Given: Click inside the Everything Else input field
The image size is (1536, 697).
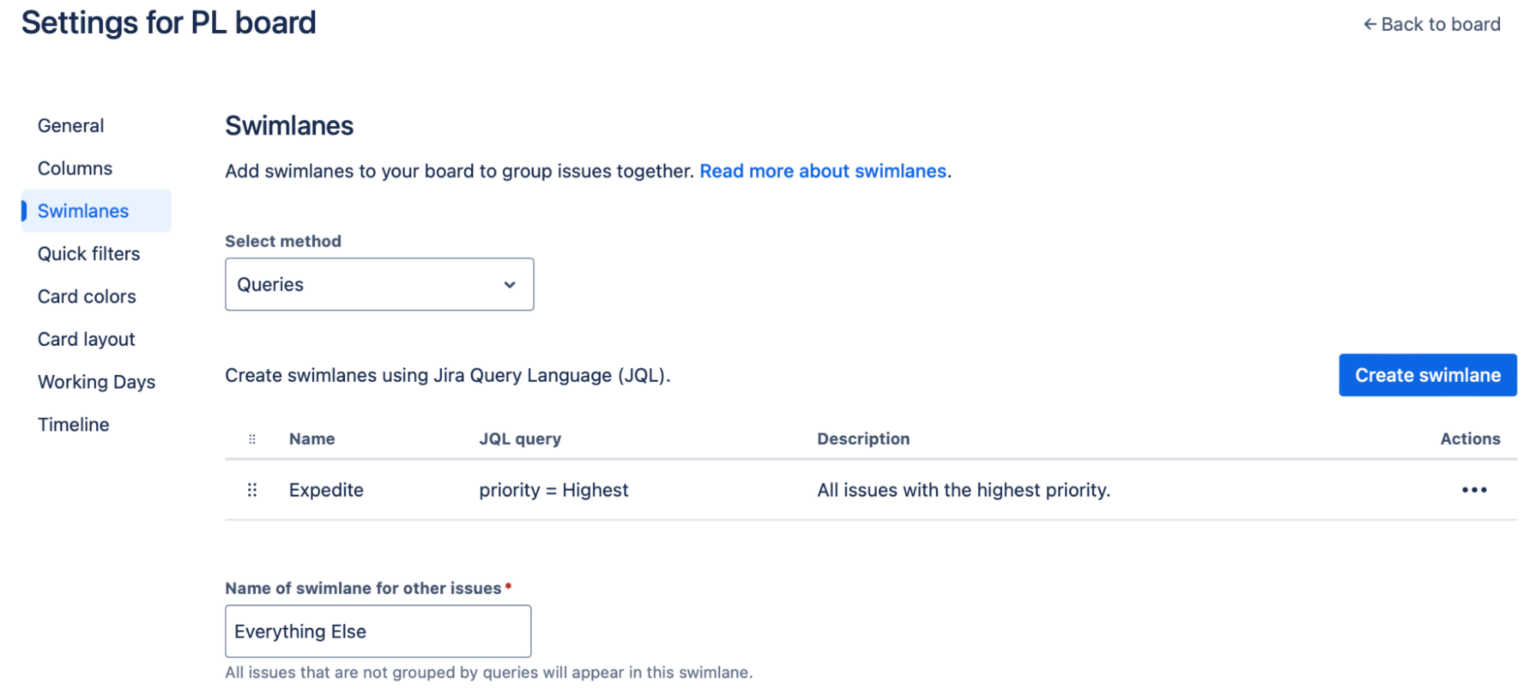Looking at the screenshot, I should pos(378,631).
